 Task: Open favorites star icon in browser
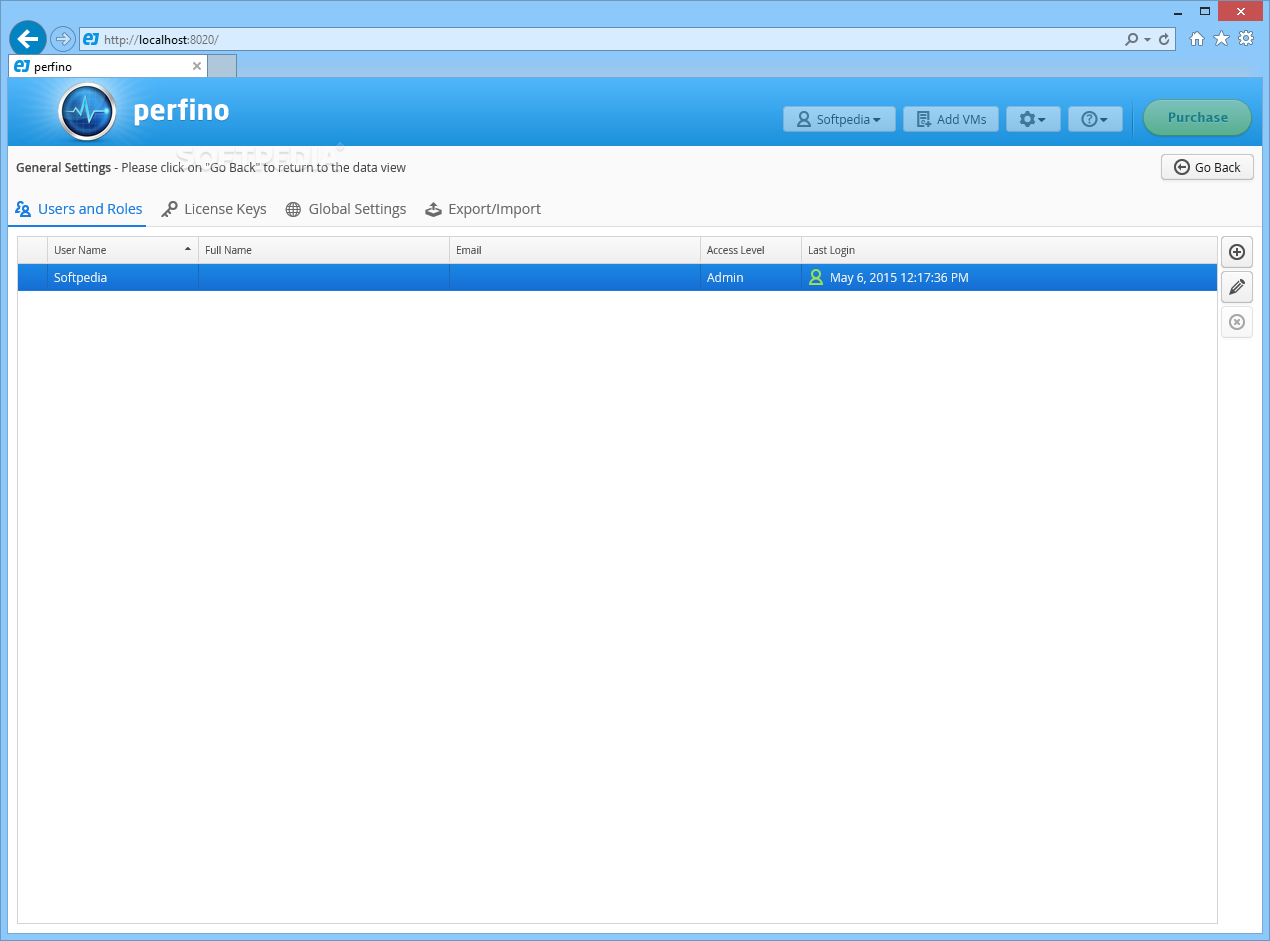point(1221,39)
